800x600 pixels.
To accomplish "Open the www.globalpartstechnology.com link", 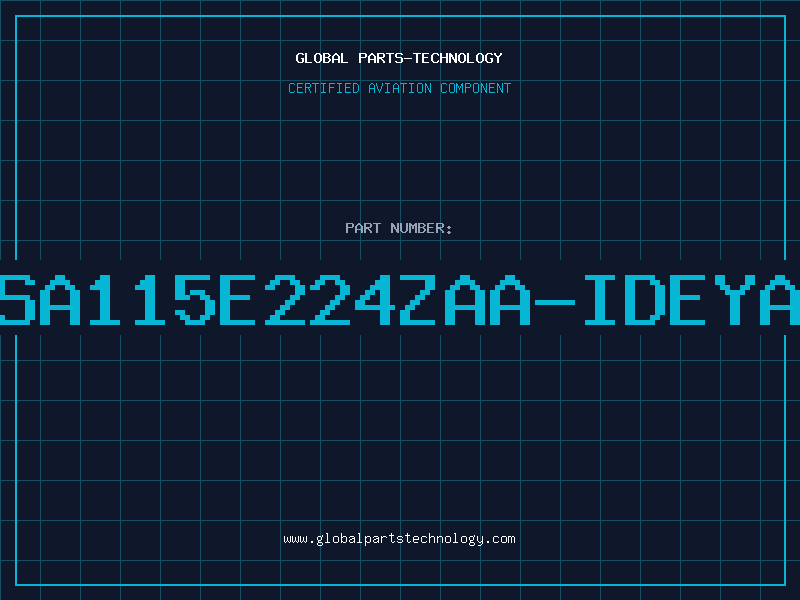I will (x=399, y=539).
